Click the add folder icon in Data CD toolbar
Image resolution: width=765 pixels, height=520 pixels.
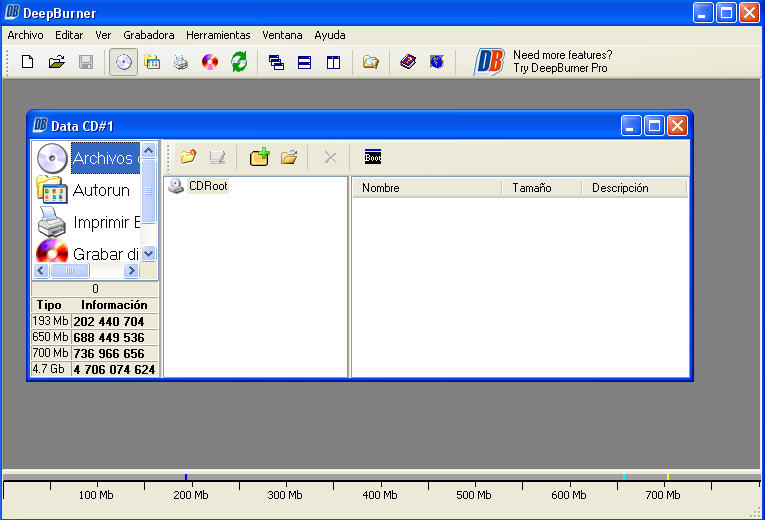point(289,157)
